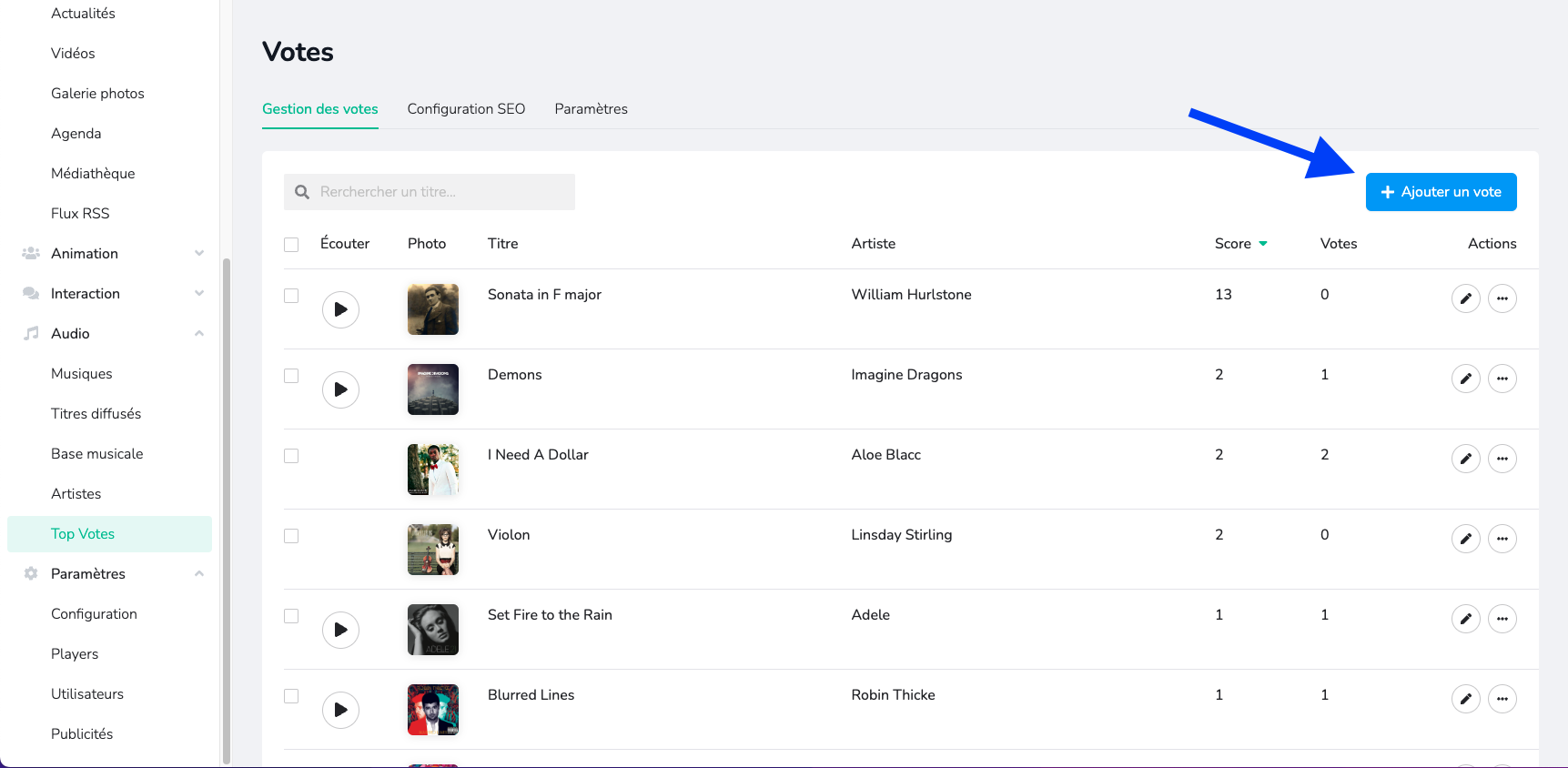Image resolution: width=1568 pixels, height=768 pixels.
Task: Edit the I Need A Dollar entry
Action: pos(1465,459)
